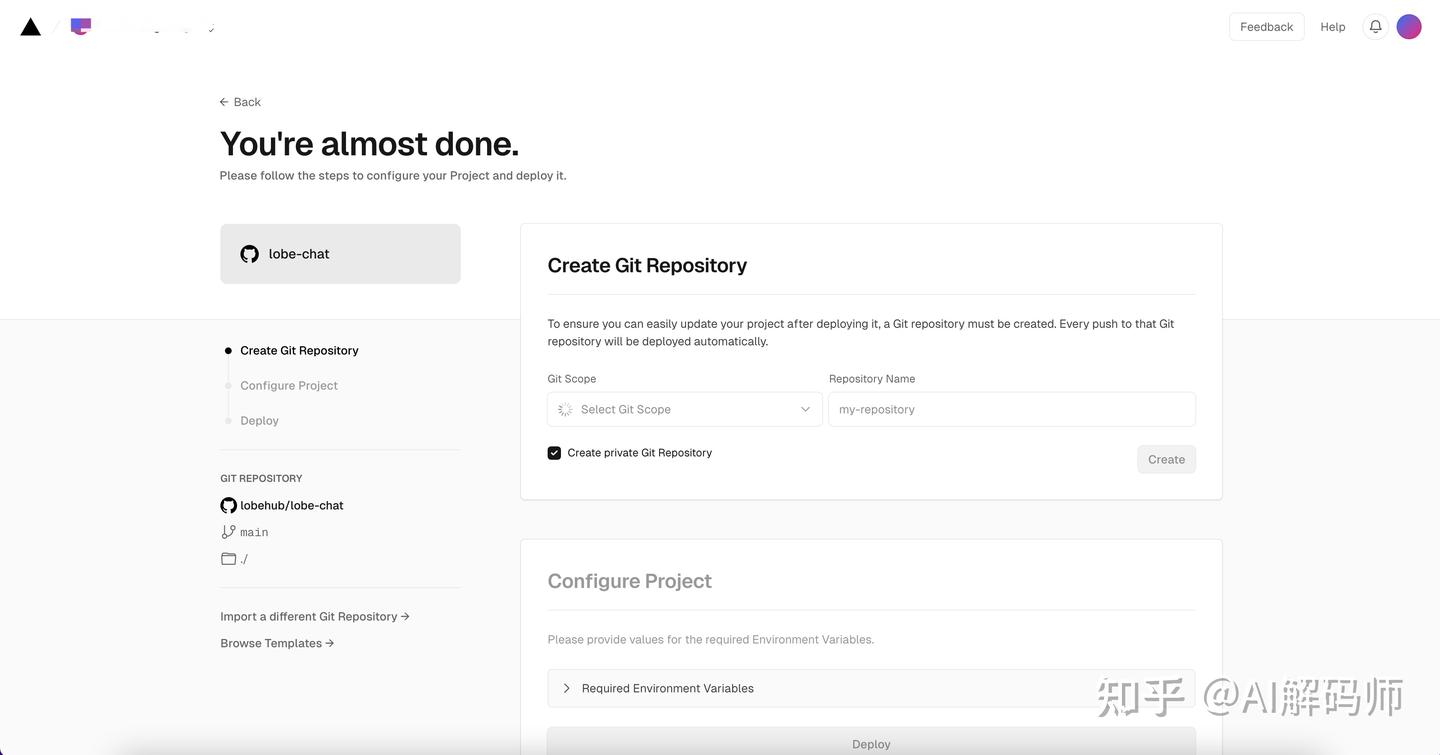Click the GitHub icon on lobe-chat card
This screenshot has width=1440, height=755.
coord(250,254)
